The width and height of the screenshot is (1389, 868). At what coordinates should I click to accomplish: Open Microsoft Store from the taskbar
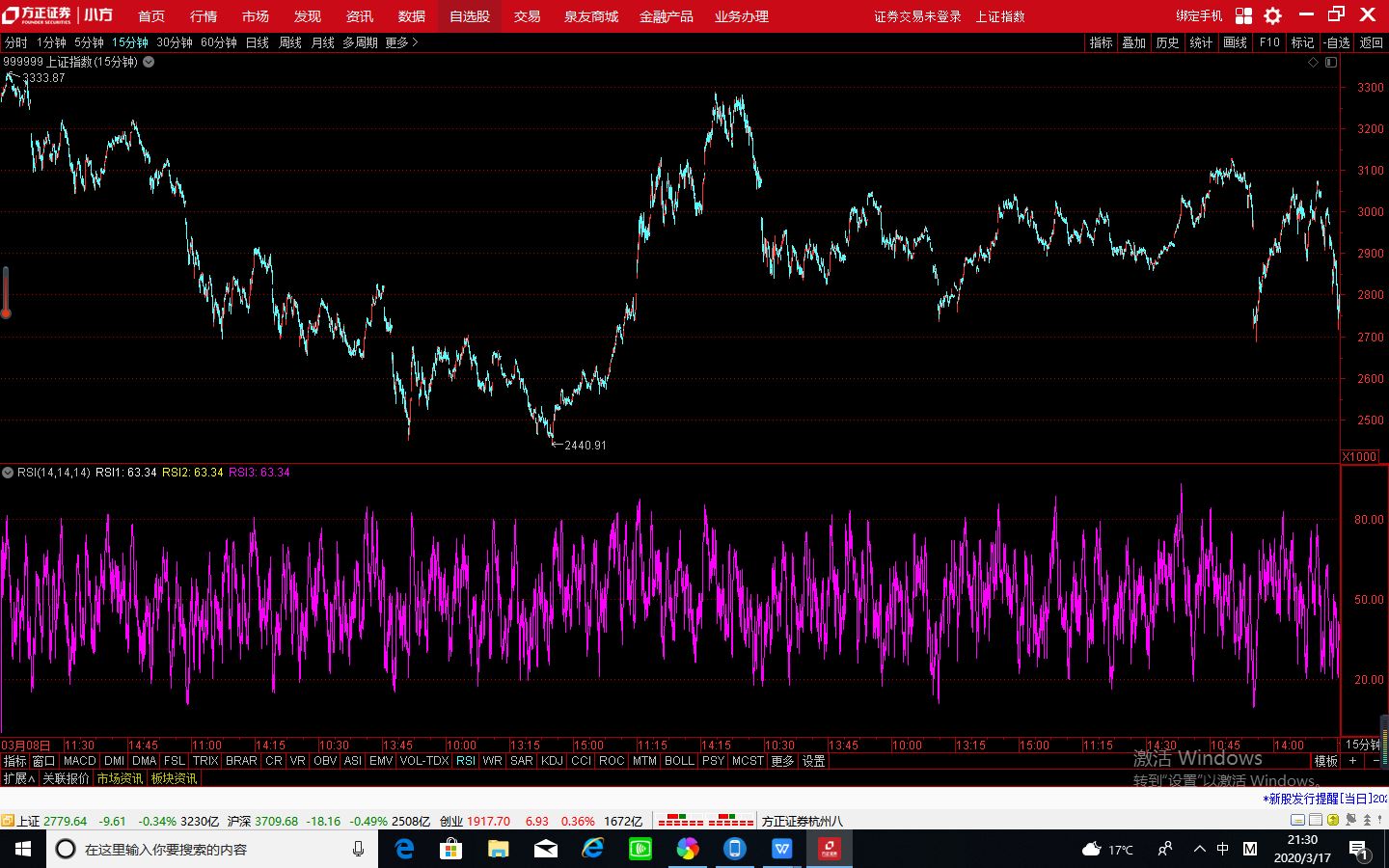click(x=450, y=849)
